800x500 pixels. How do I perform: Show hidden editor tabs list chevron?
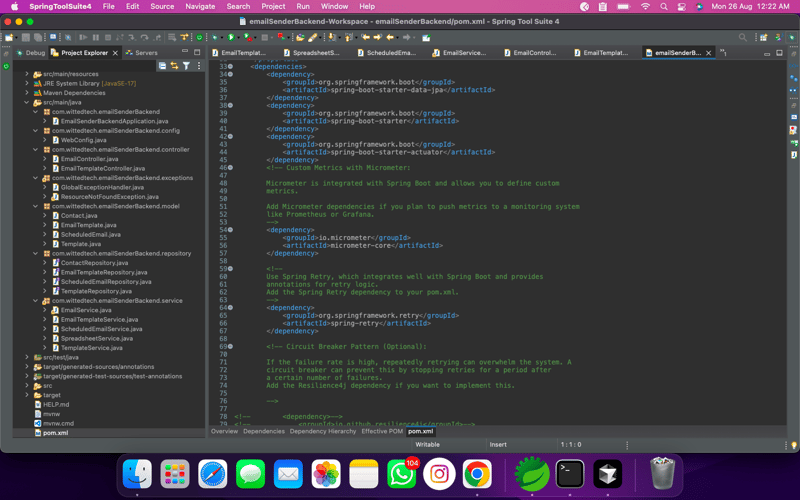point(723,53)
